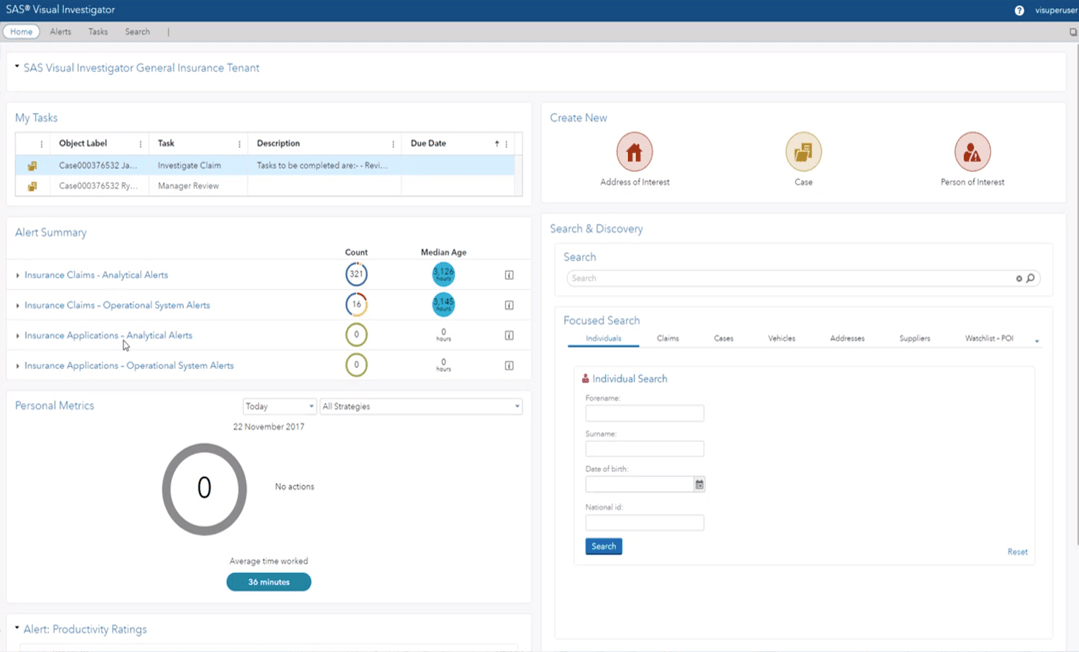Switch to the Alerts menu tab

tap(61, 32)
